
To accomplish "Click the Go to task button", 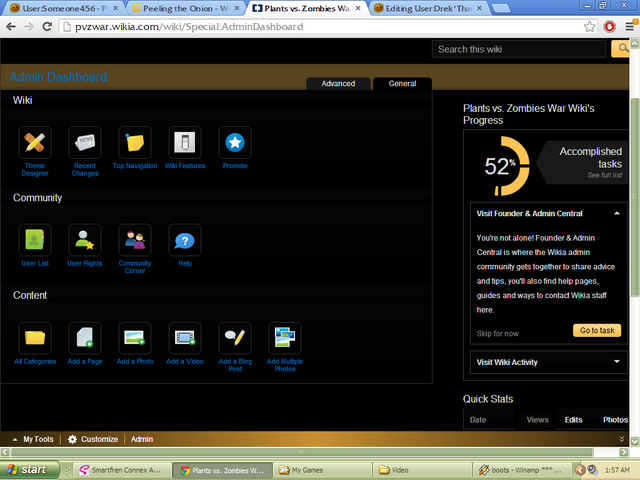I will (x=597, y=330).
